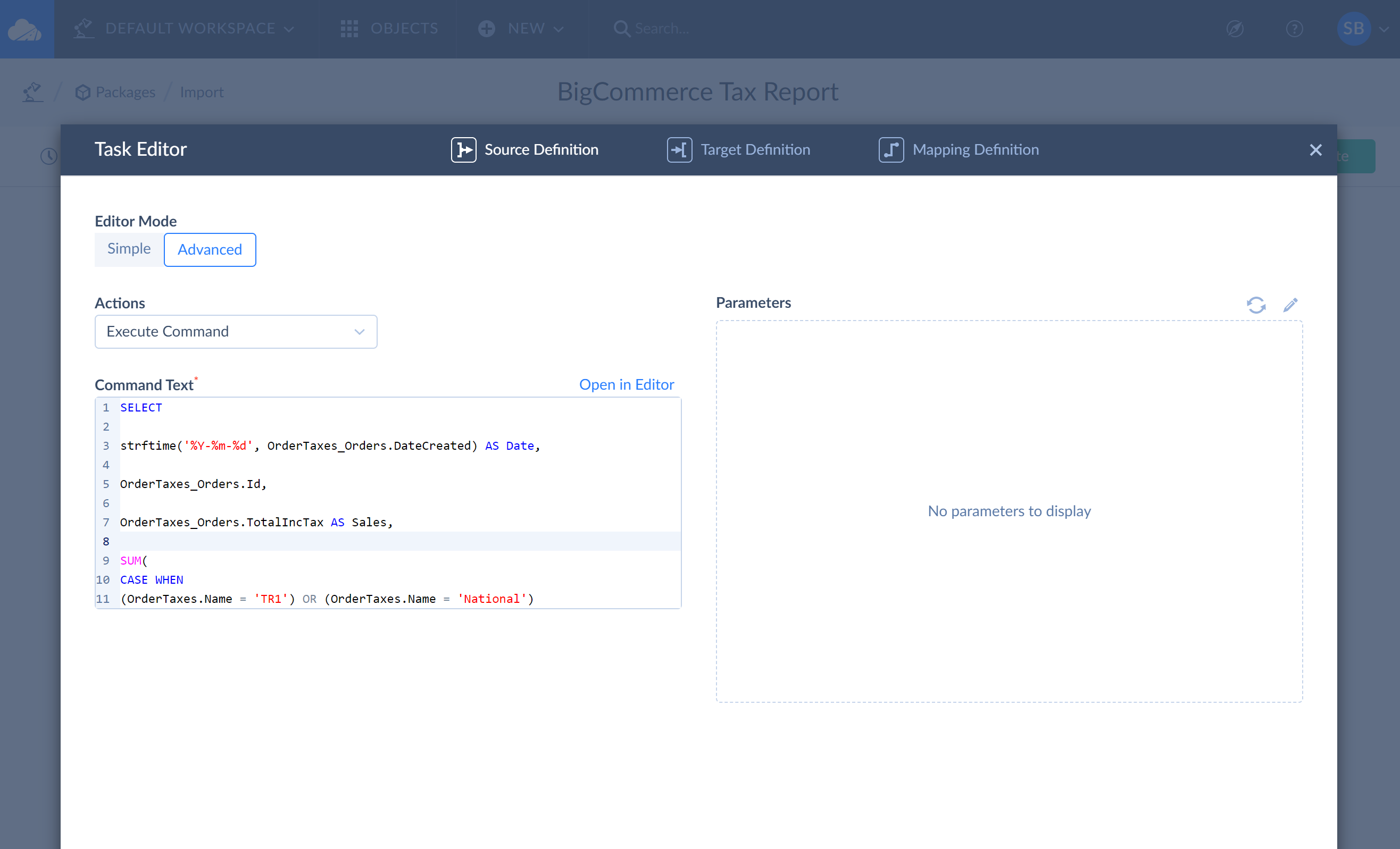This screenshot has width=1400, height=849.
Task: Click the refresh icon in Parameters panel
Action: click(1257, 304)
